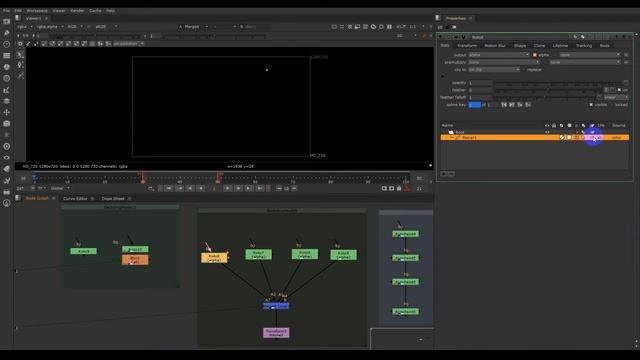Open the Motion Blur tab in Roto properties

(x=495, y=46)
